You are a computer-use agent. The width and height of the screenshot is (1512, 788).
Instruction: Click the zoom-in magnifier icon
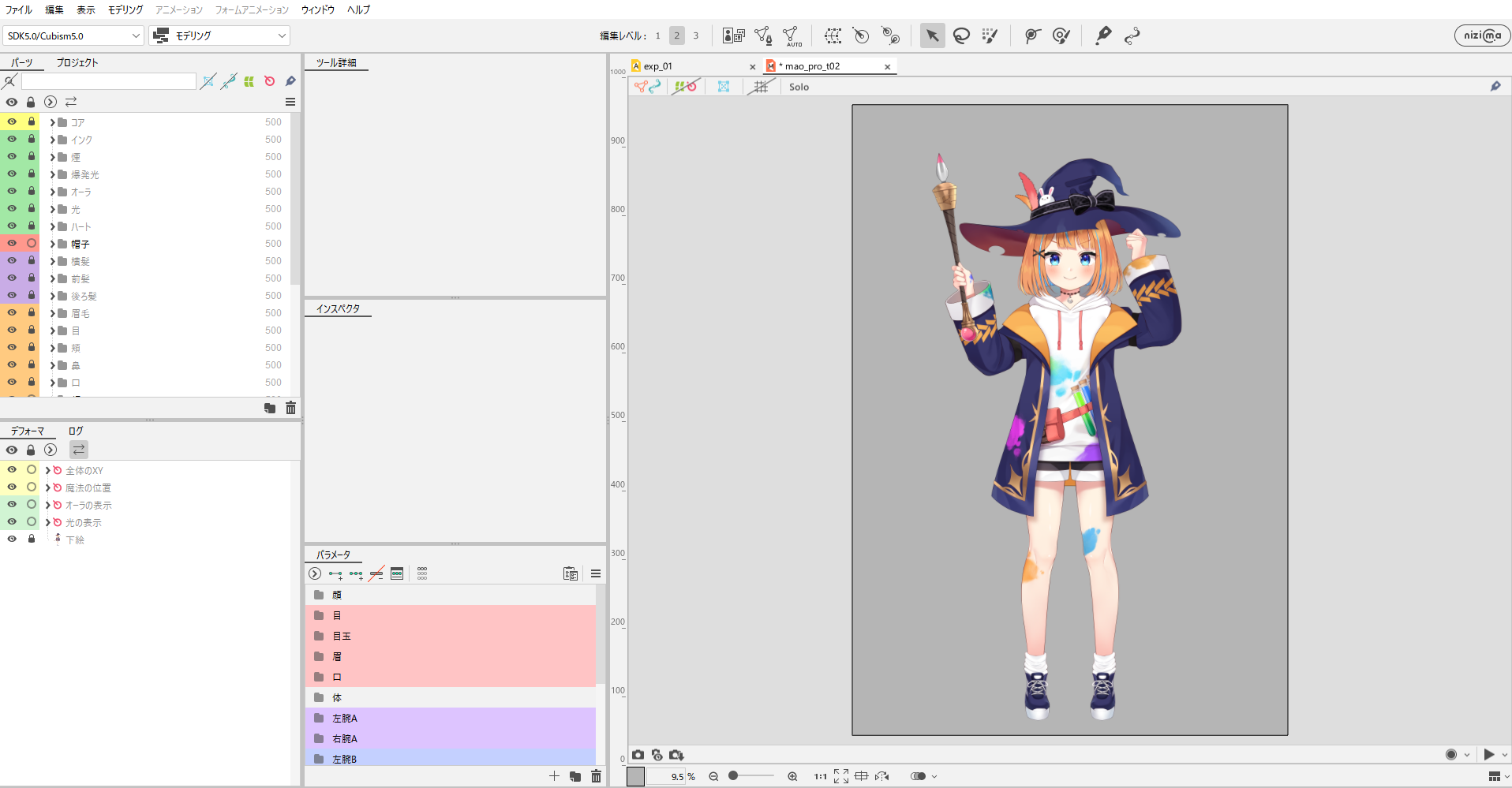[792, 776]
